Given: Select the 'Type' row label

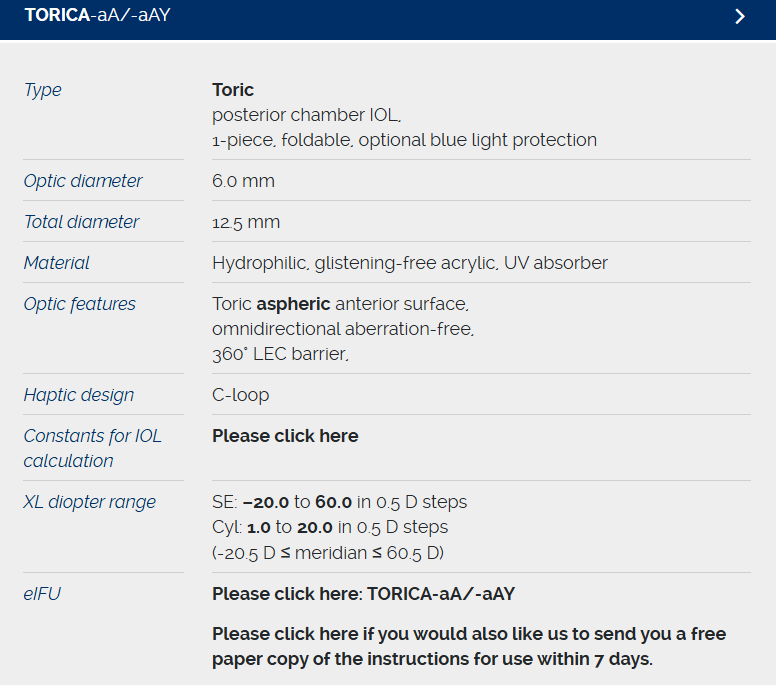Looking at the screenshot, I should coord(43,90).
